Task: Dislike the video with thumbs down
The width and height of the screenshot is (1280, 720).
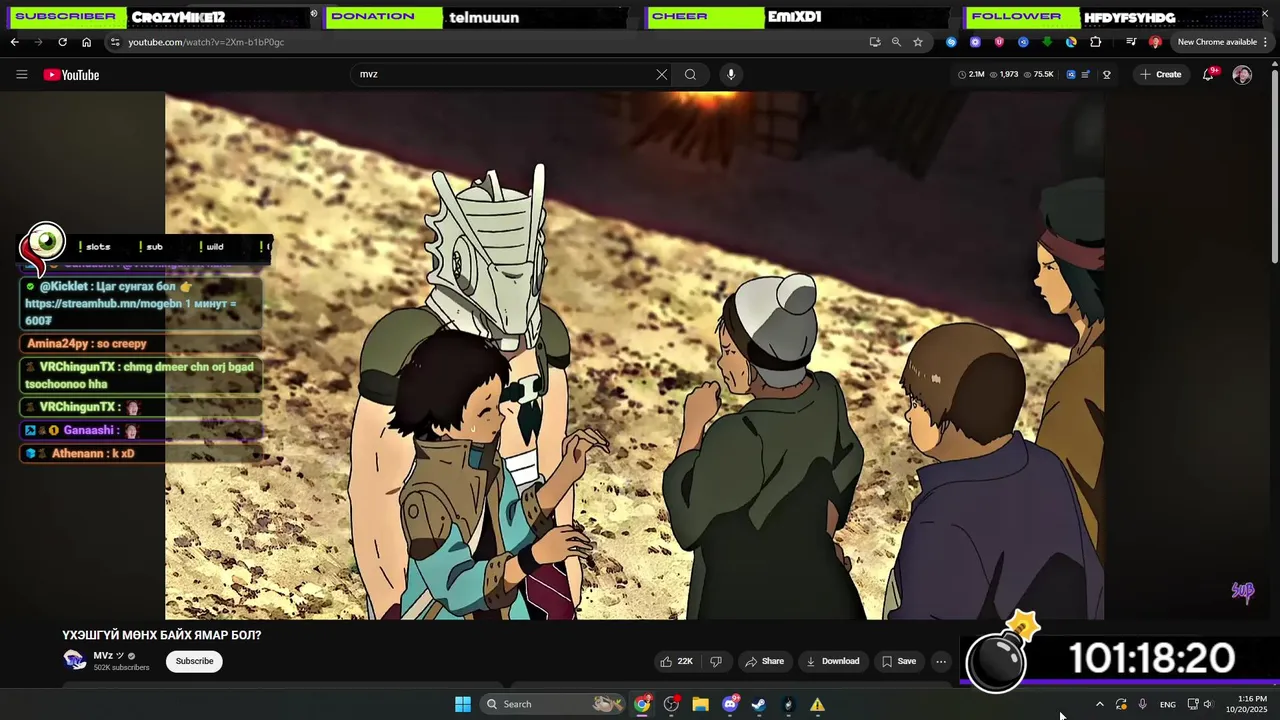Action: click(716, 661)
